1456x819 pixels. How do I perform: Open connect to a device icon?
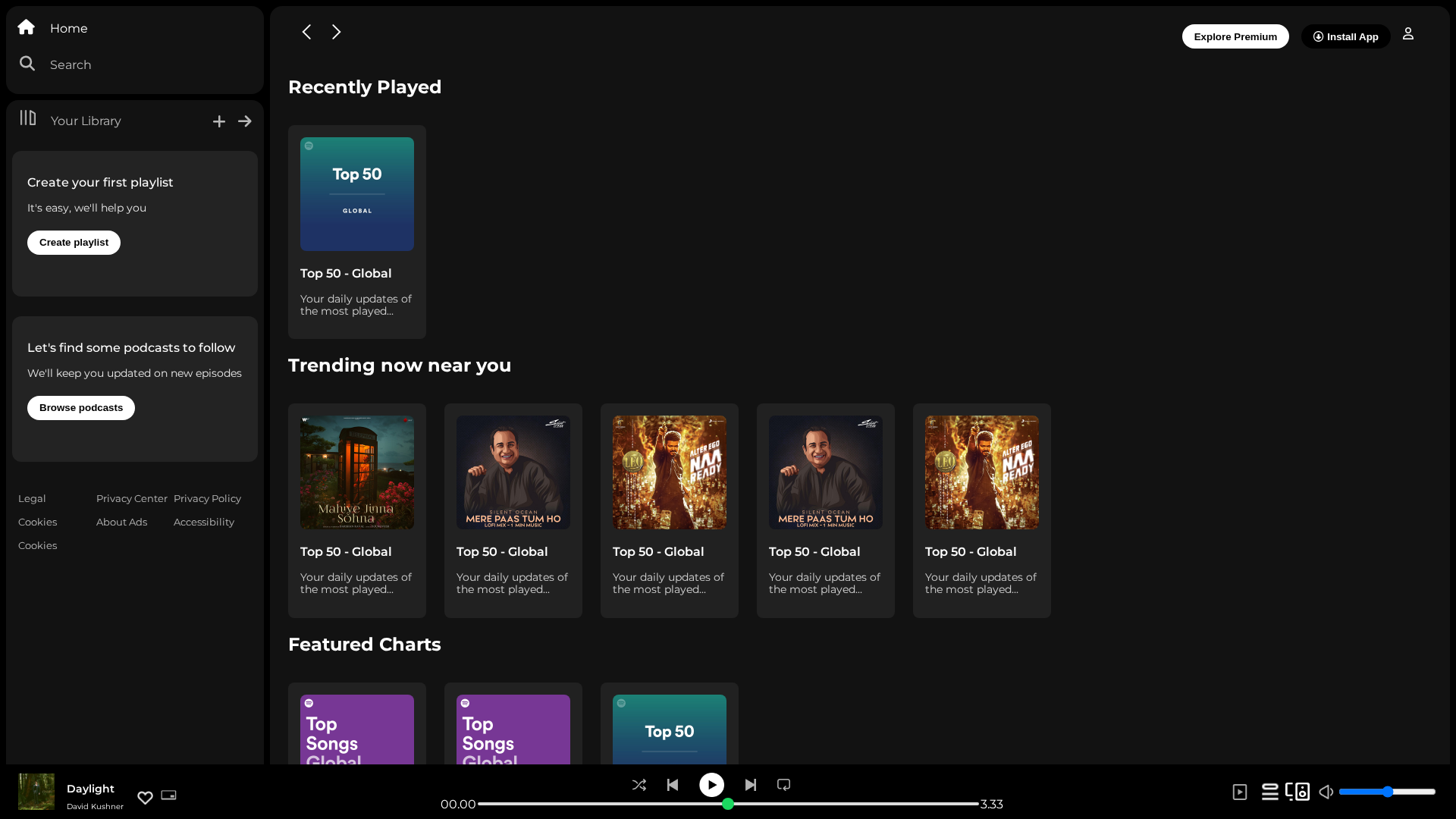1298,792
